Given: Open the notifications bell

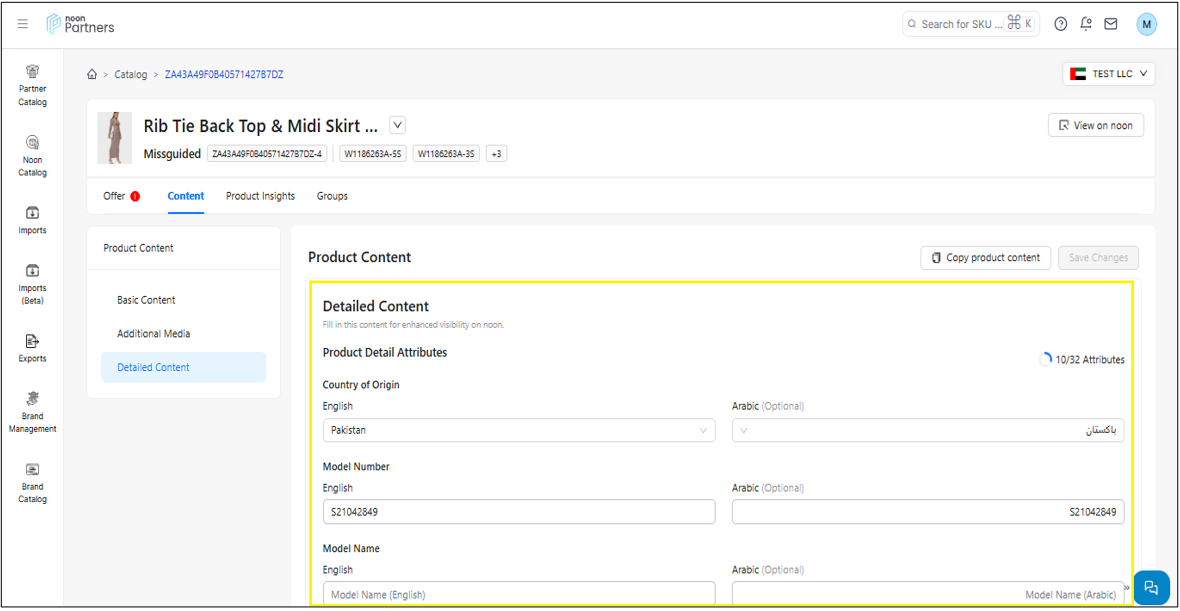Looking at the screenshot, I should 1086,24.
